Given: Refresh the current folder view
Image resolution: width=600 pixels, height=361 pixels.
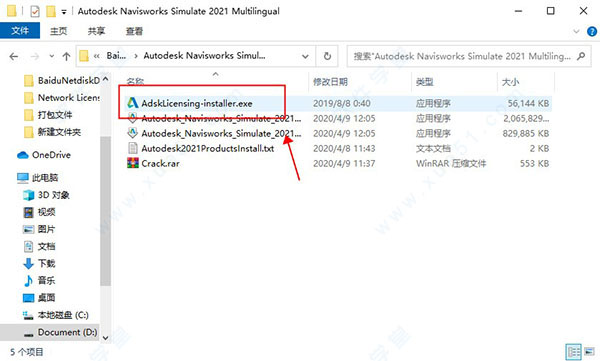Looking at the screenshot, I should (x=327, y=56).
